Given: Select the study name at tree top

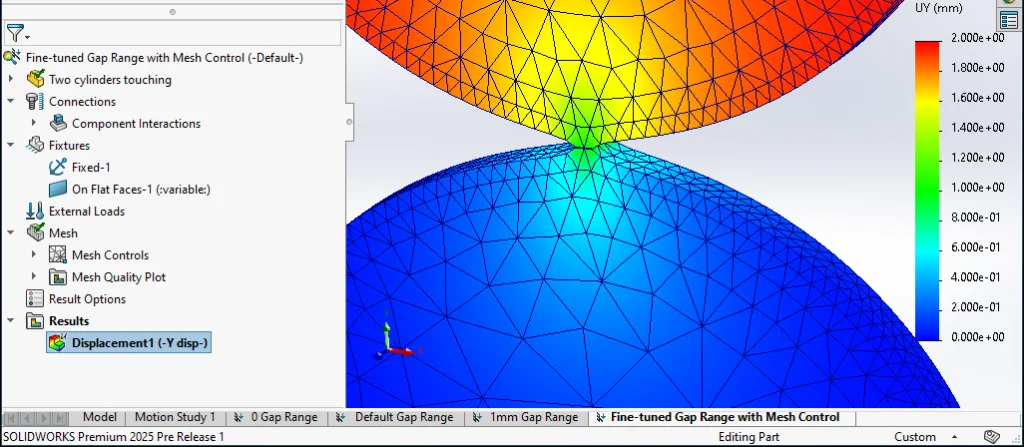Looking at the screenshot, I should [x=165, y=58].
